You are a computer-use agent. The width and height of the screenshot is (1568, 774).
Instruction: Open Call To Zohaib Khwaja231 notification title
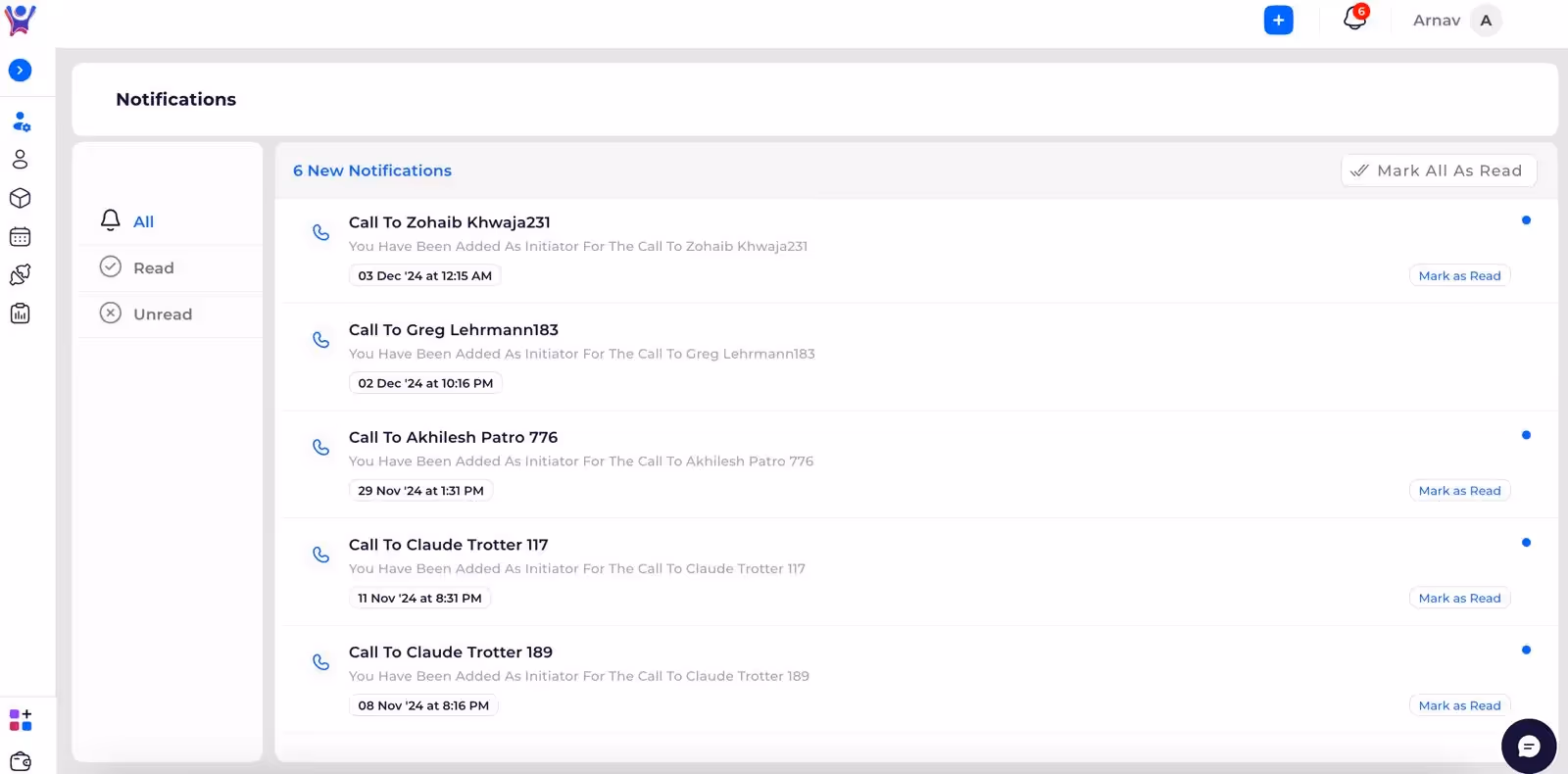(x=450, y=222)
